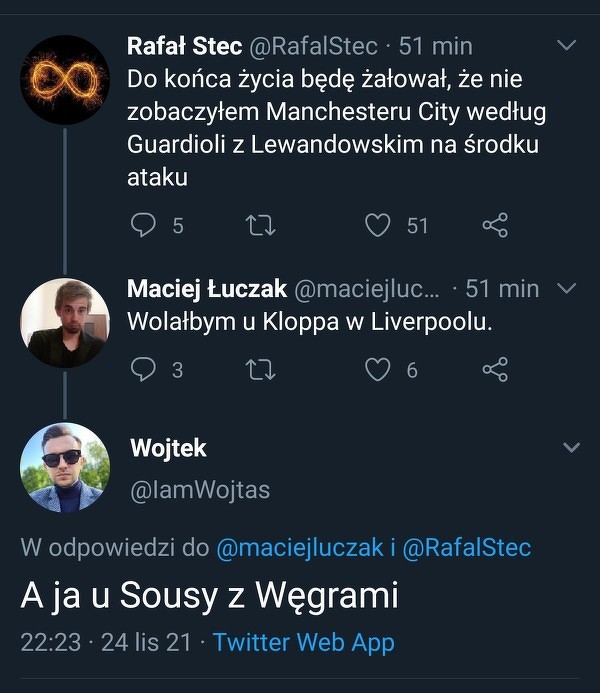Share Rafał Stec's tweet

pos(495,225)
